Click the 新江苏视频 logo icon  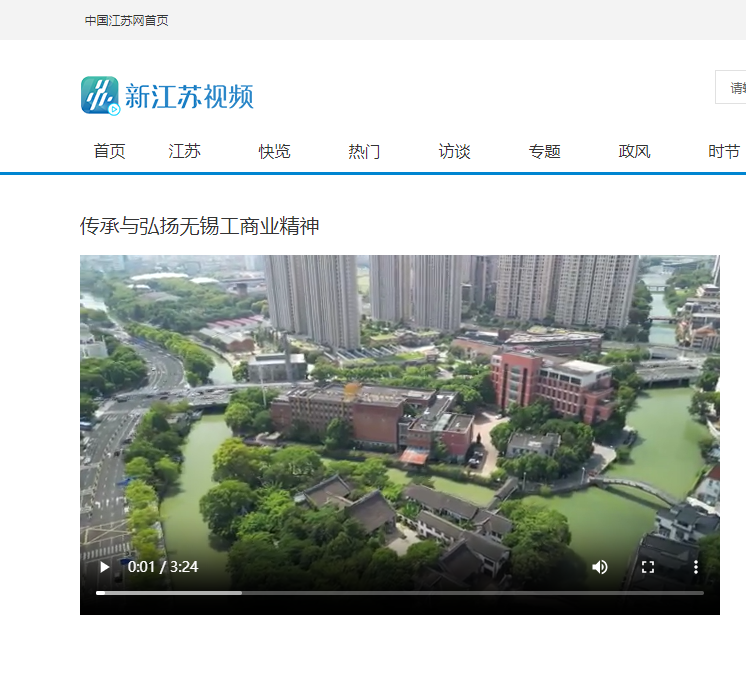coord(100,96)
